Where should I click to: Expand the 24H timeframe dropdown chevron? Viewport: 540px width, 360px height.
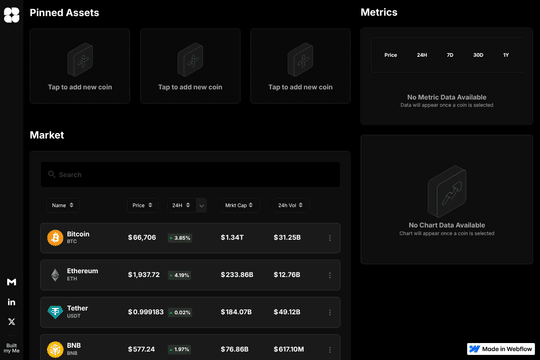[x=201, y=206]
